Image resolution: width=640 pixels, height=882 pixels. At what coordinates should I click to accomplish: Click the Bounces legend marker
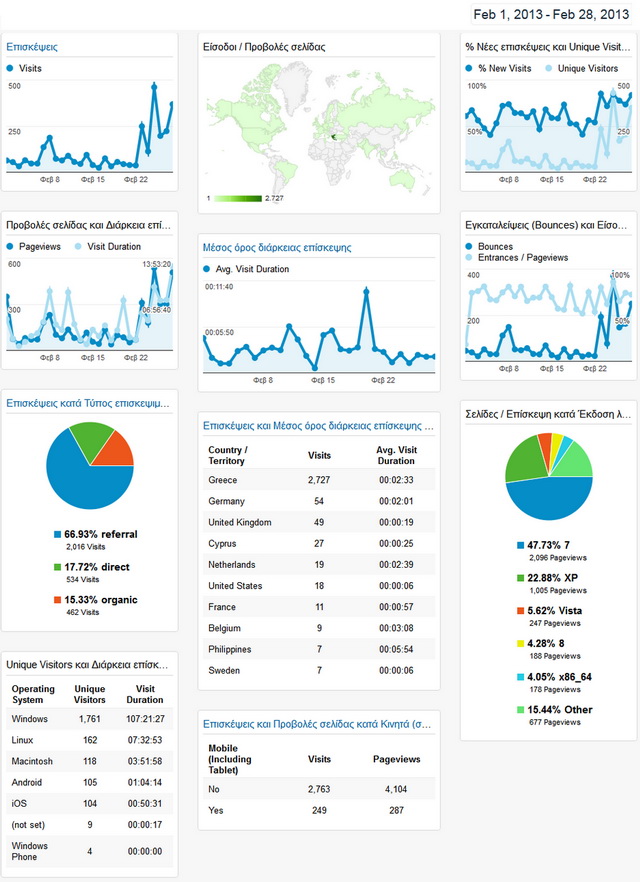(470, 247)
